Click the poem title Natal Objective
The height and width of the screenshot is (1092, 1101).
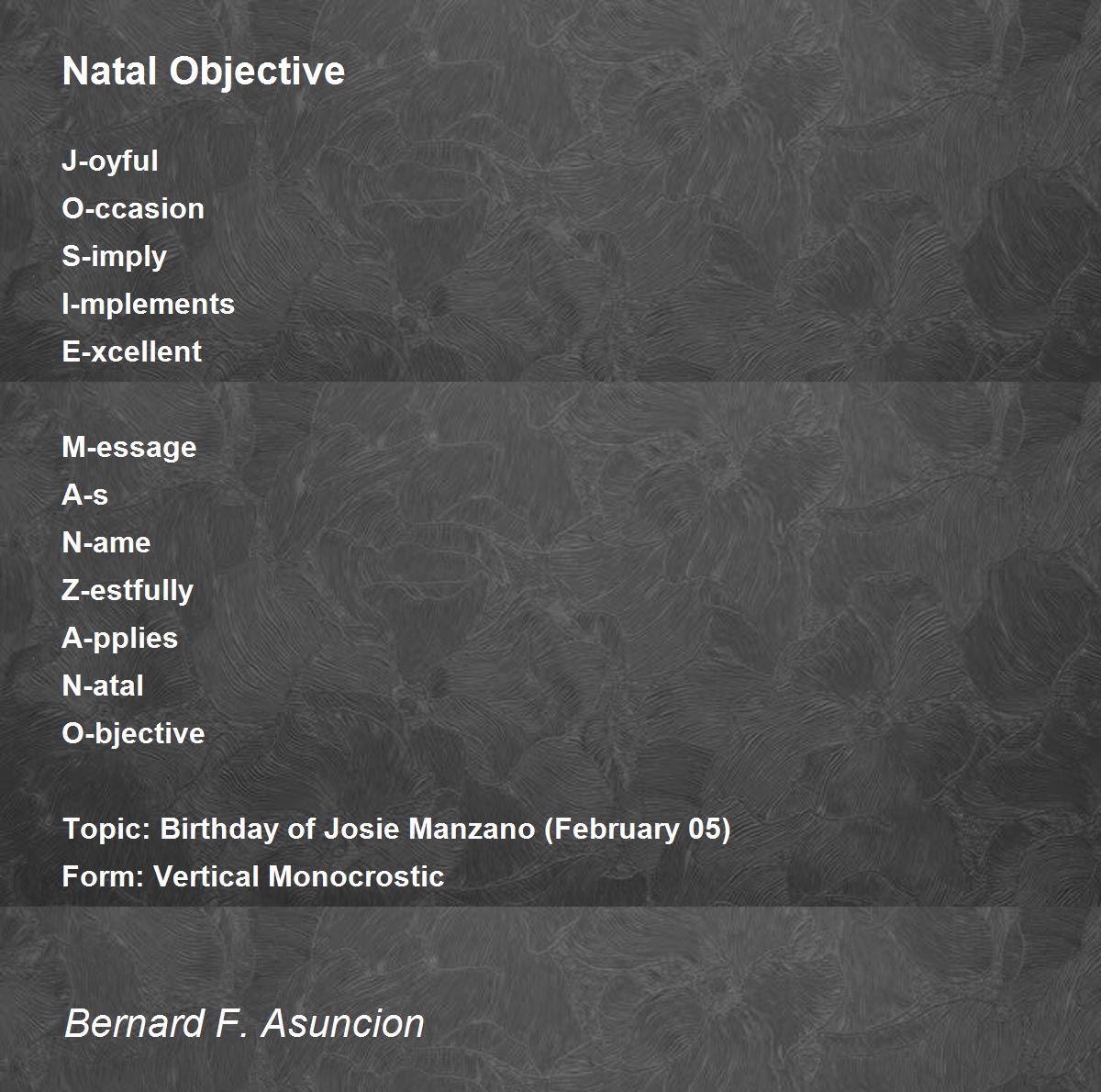pos(204,71)
